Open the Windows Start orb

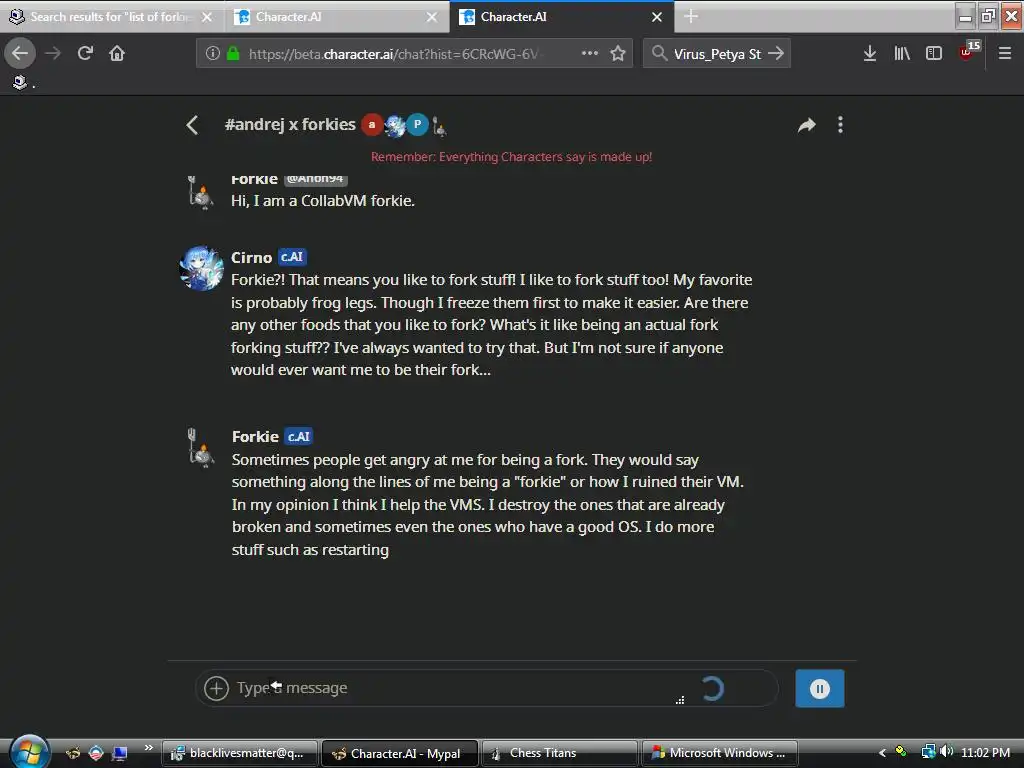pyautogui.click(x=29, y=752)
